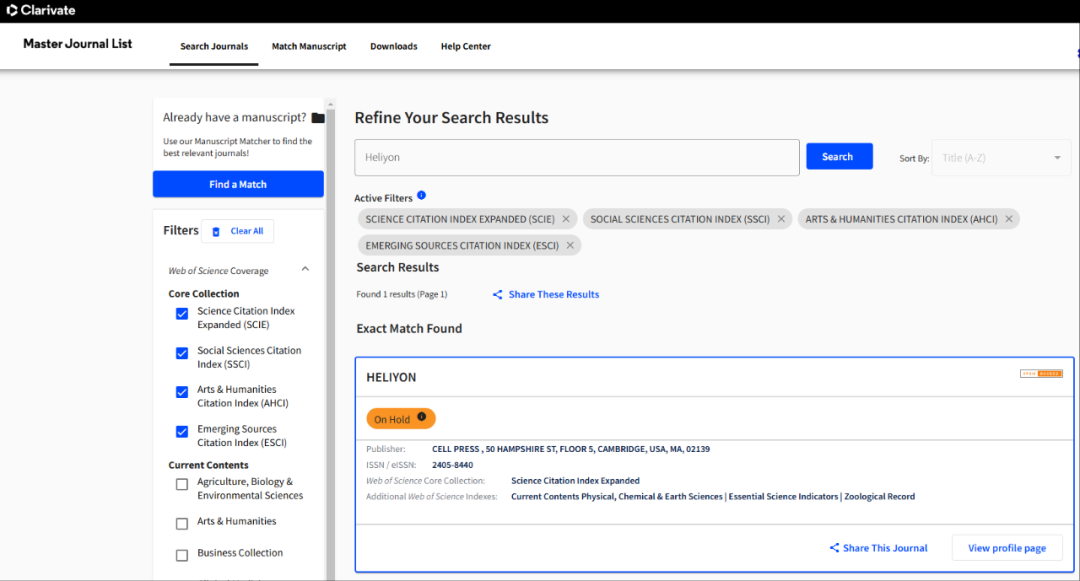
Task: Open the Manuscript Matcher folder icon
Action: (318, 118)
